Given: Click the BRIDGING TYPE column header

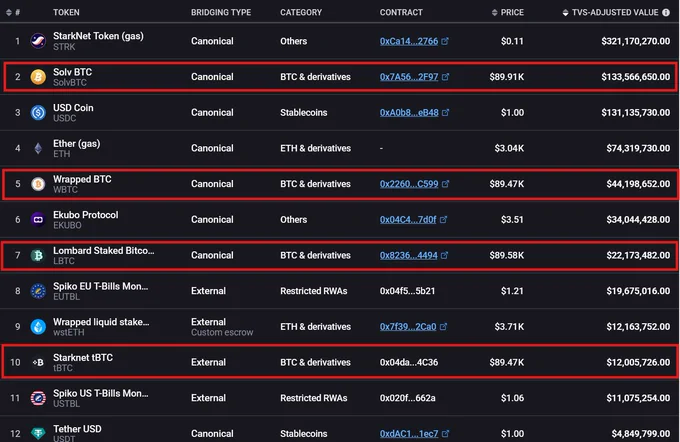Looking at the screenshot, I should 221,12.
